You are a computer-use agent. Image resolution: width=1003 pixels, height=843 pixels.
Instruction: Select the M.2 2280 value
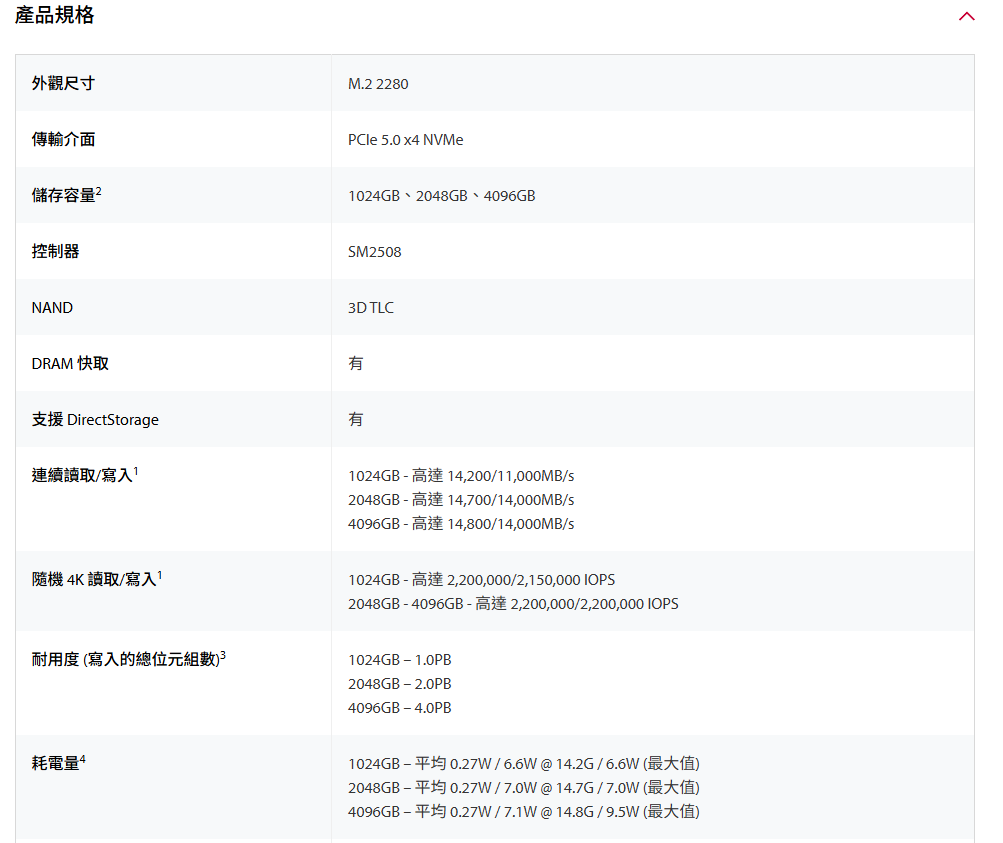[x=378, y=84]
